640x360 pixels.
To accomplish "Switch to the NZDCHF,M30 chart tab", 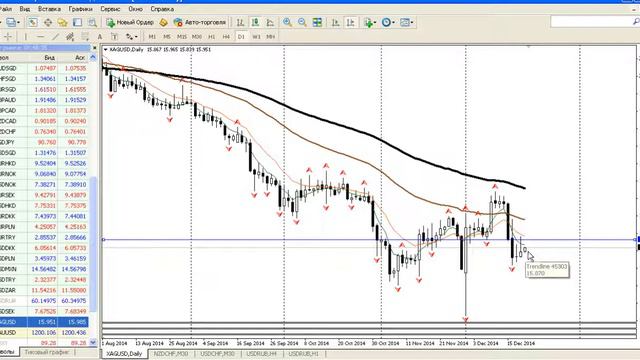I will tap(171, 354).
